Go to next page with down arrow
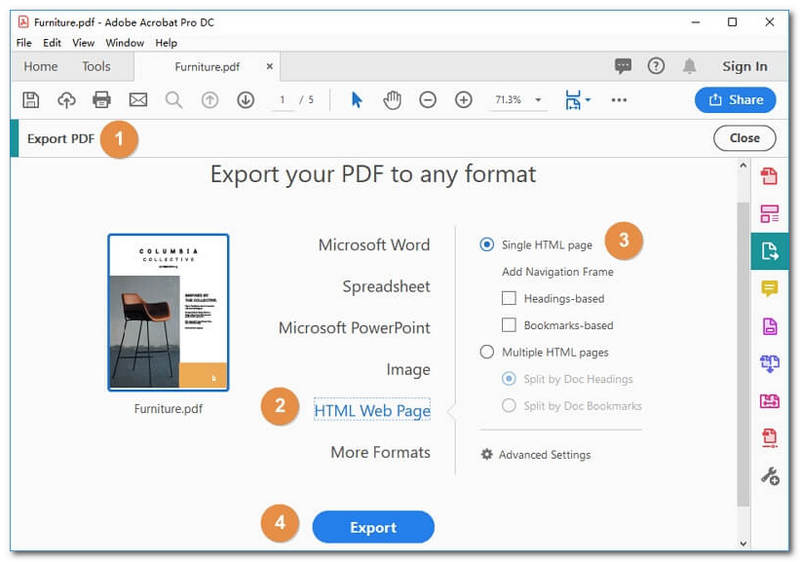800x562 pixels. [x=245, y=100]
